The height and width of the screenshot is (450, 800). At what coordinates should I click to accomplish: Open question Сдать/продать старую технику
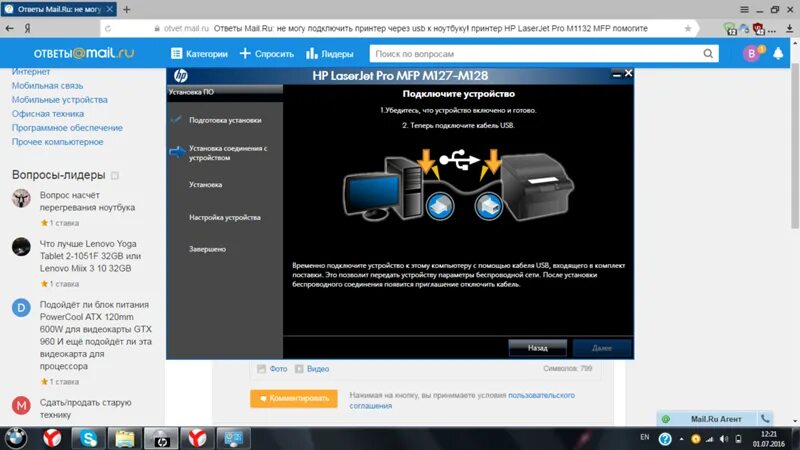click(x=86, y=409)
